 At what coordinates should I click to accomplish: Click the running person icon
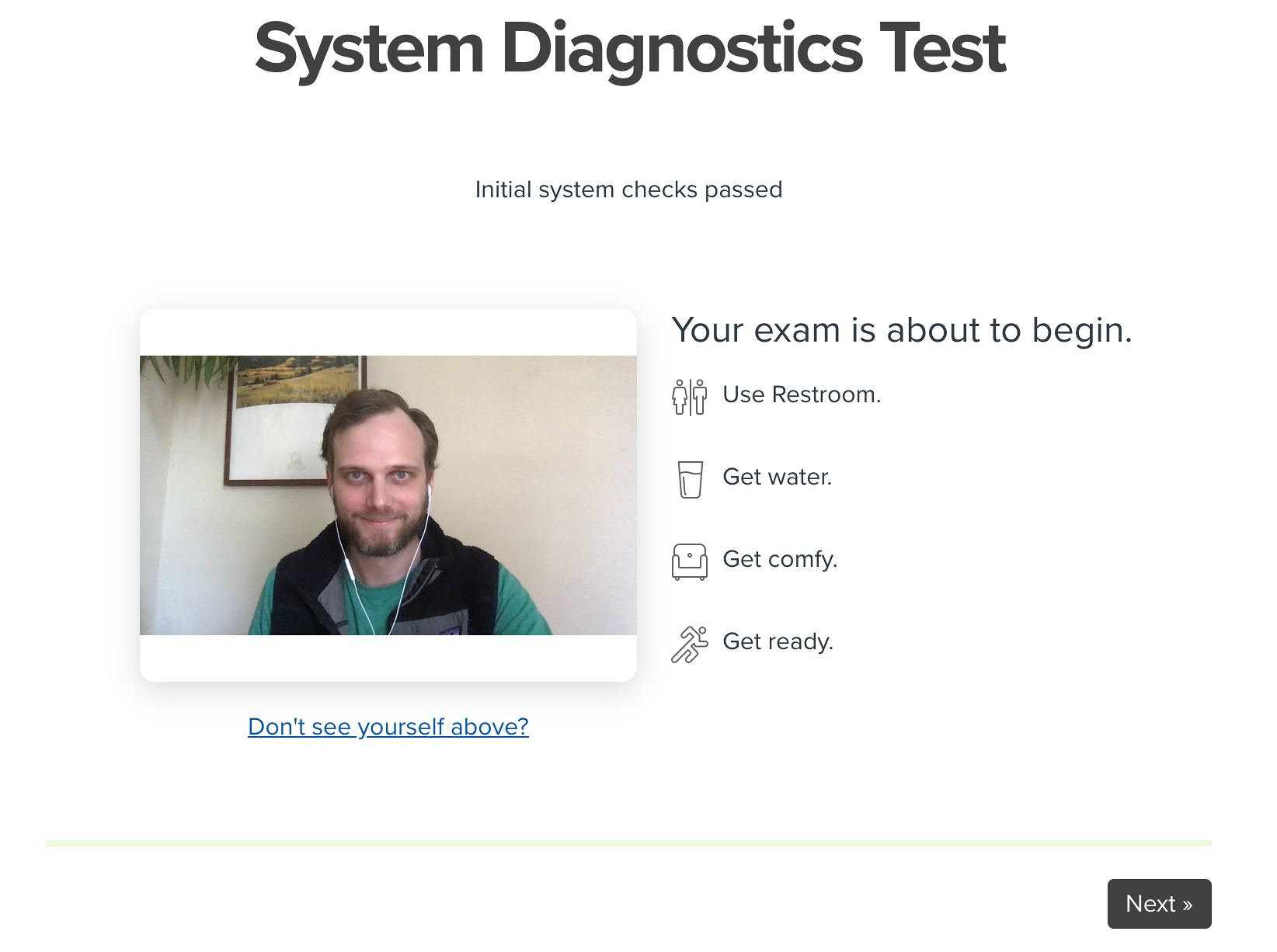[x=690, y=645]
